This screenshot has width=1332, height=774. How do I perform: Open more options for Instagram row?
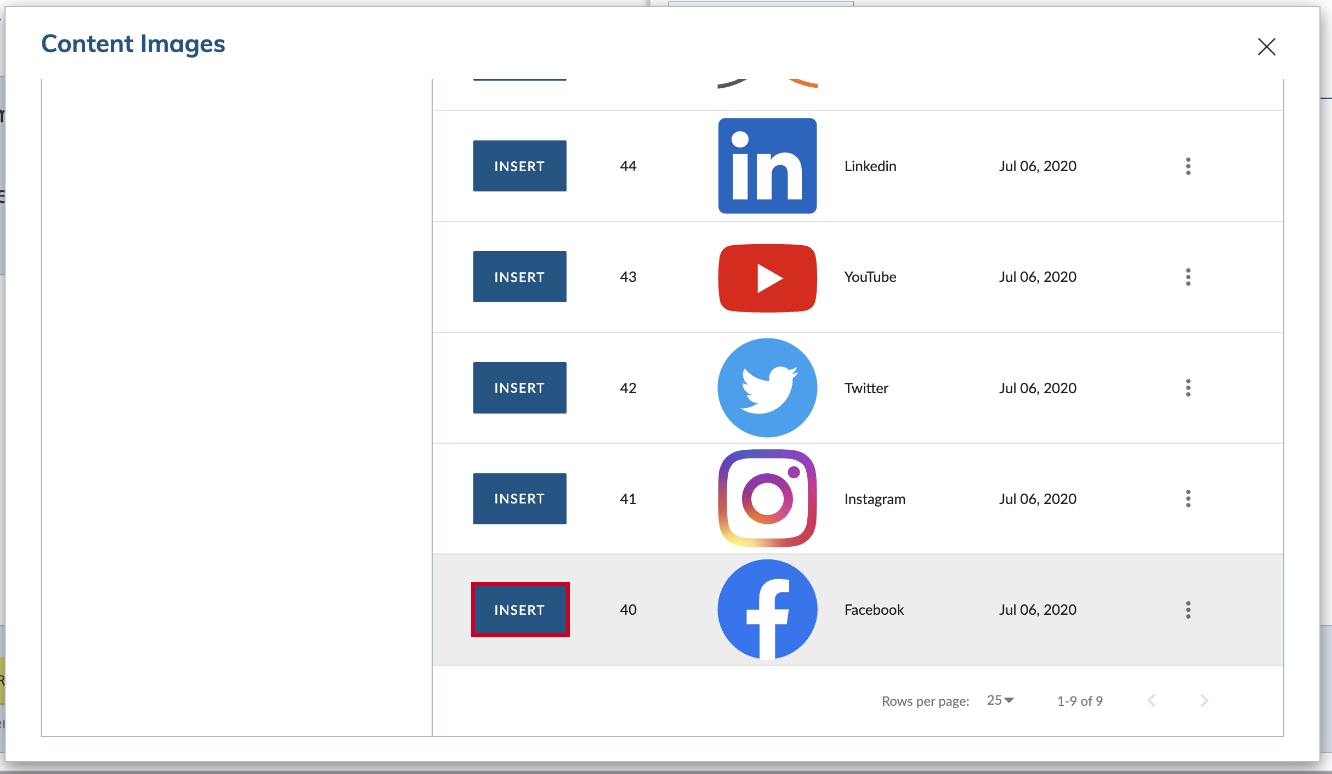[x=1188, y=499]
